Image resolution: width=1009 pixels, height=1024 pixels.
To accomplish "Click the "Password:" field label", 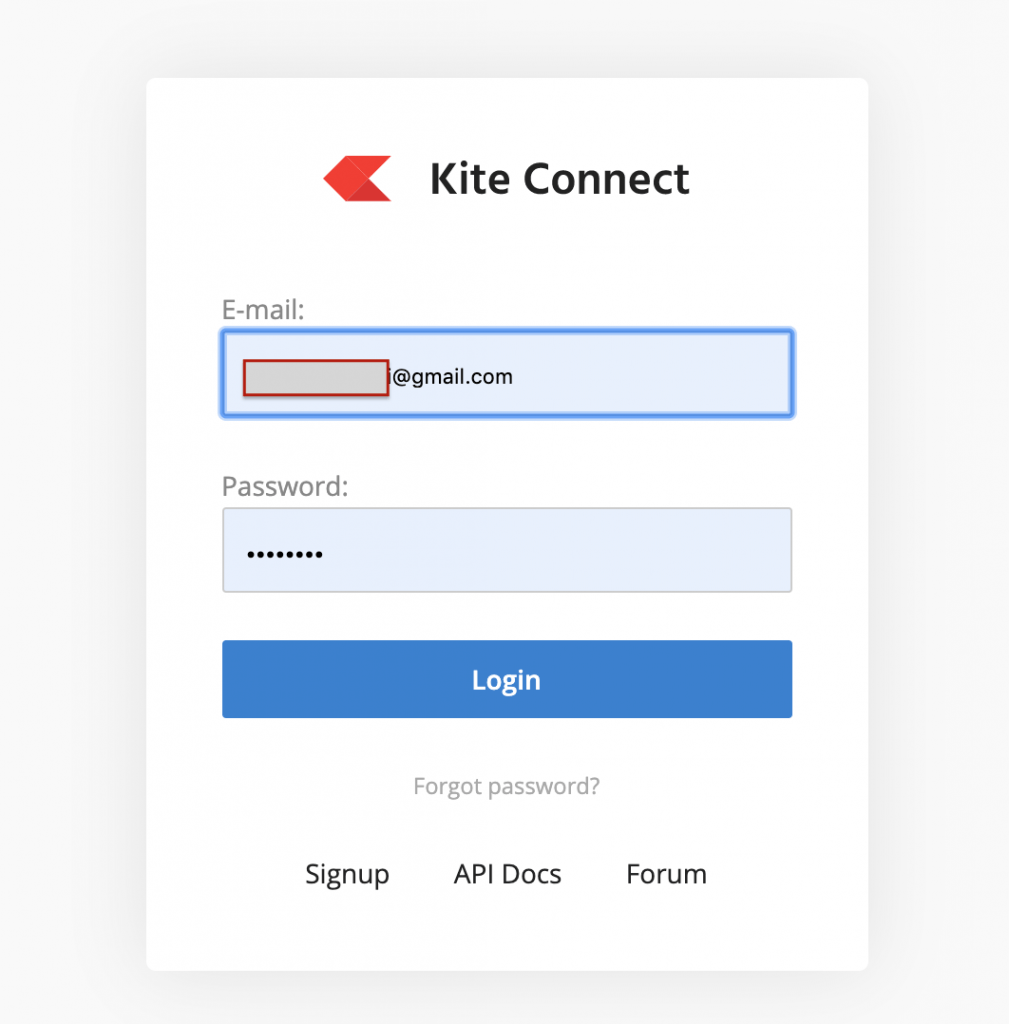I will point(285,487).
